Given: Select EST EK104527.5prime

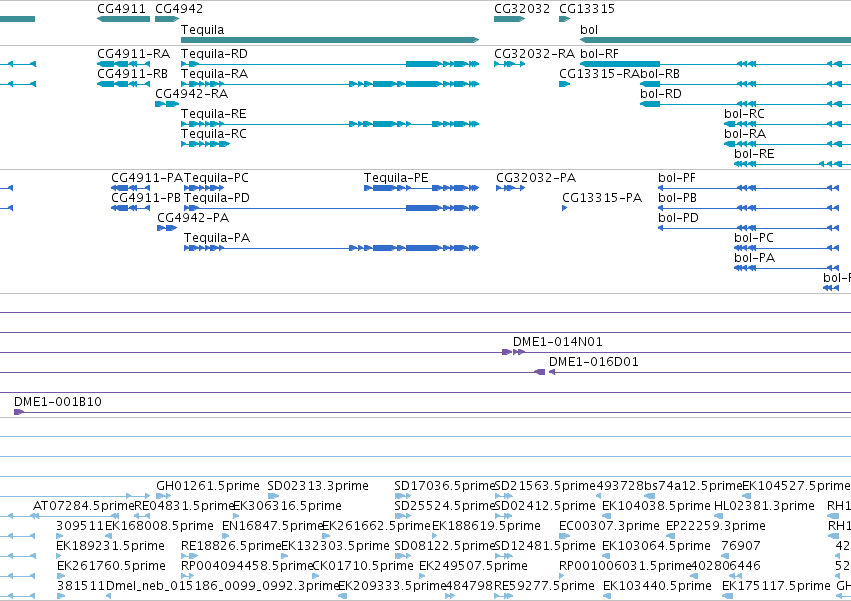Looking at the screenshot, I should click(x=796, y=486).
